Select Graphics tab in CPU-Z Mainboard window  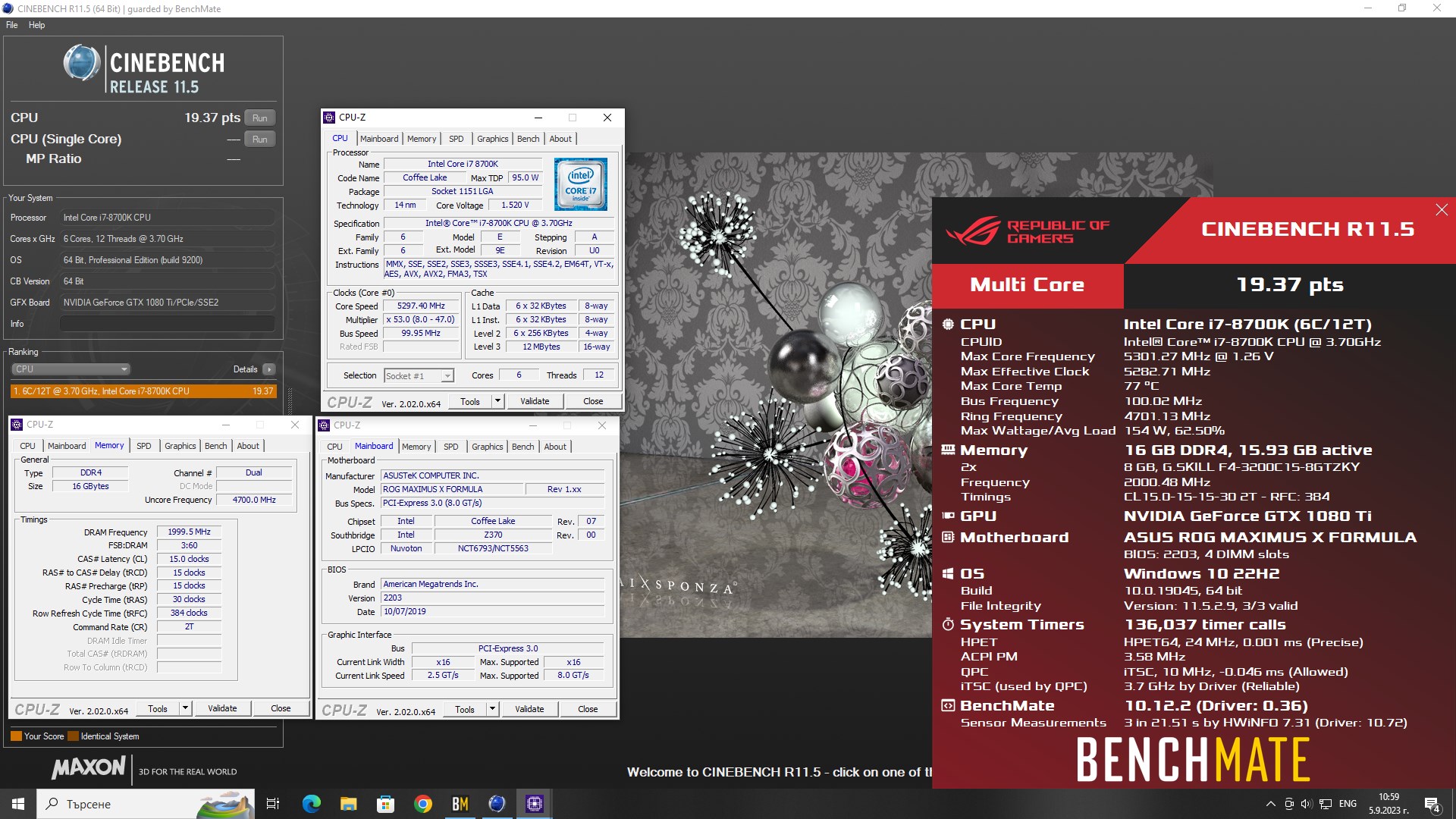[x=488, y=447]
